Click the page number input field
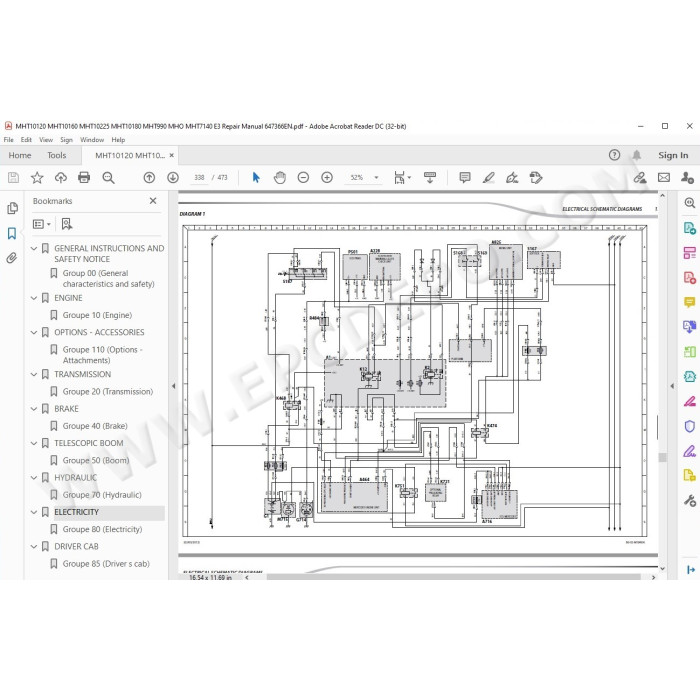The height and width of the screenshot is (700, 700). tap(199, 178)
